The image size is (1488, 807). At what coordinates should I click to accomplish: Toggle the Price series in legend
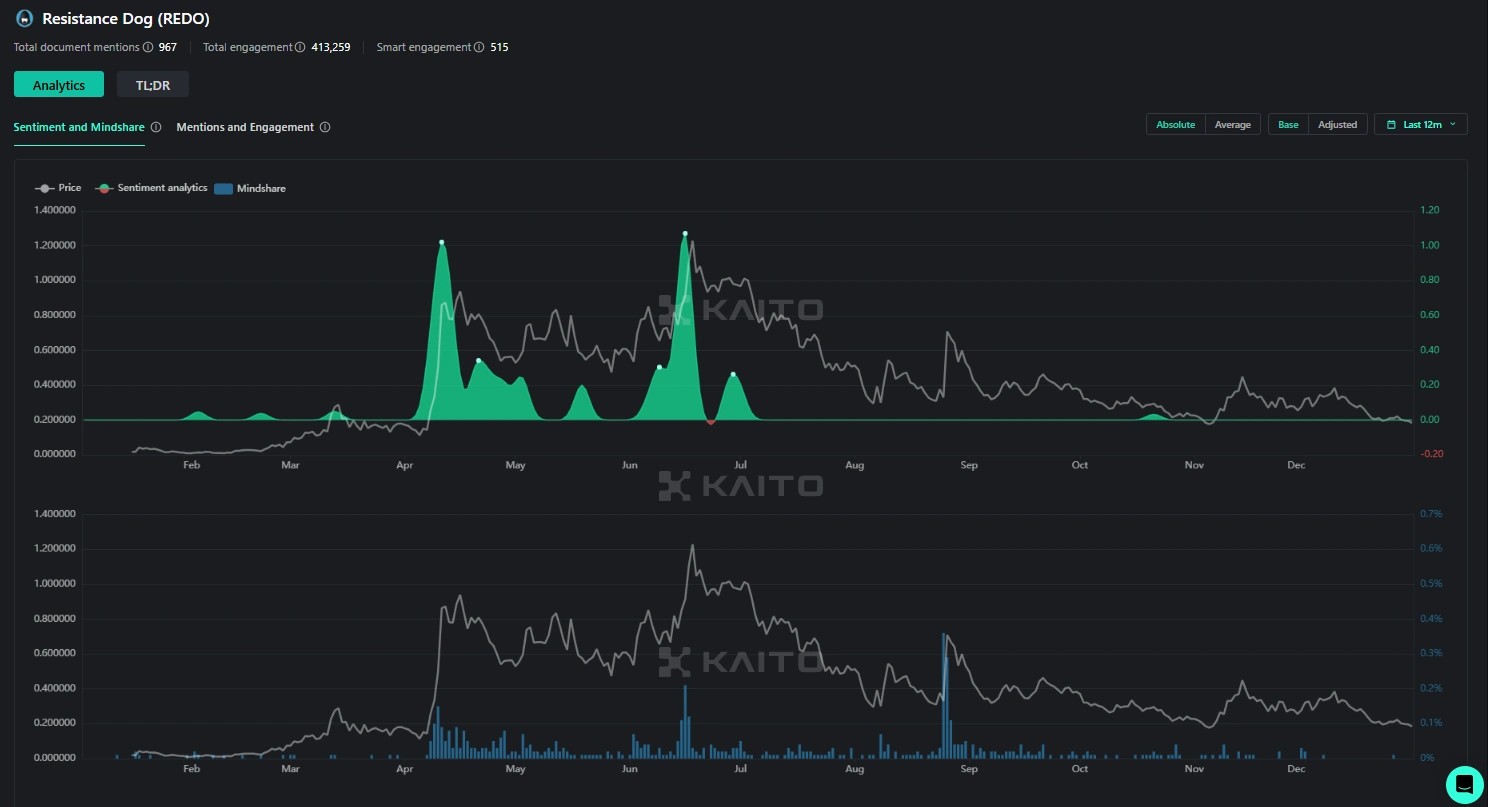coord(58,188)
